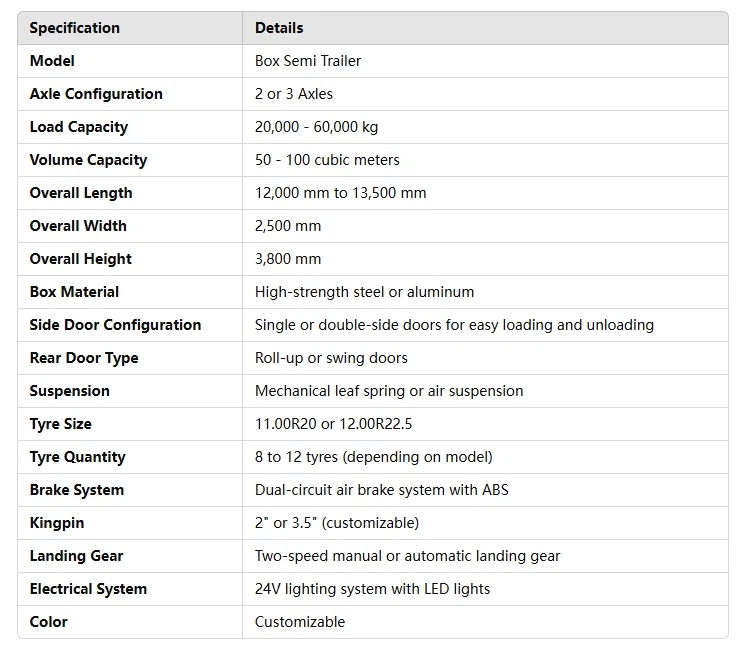This screenshot has height=655, width=745.
Task: Select the Axle Configuration label
Action: [96, 94]
